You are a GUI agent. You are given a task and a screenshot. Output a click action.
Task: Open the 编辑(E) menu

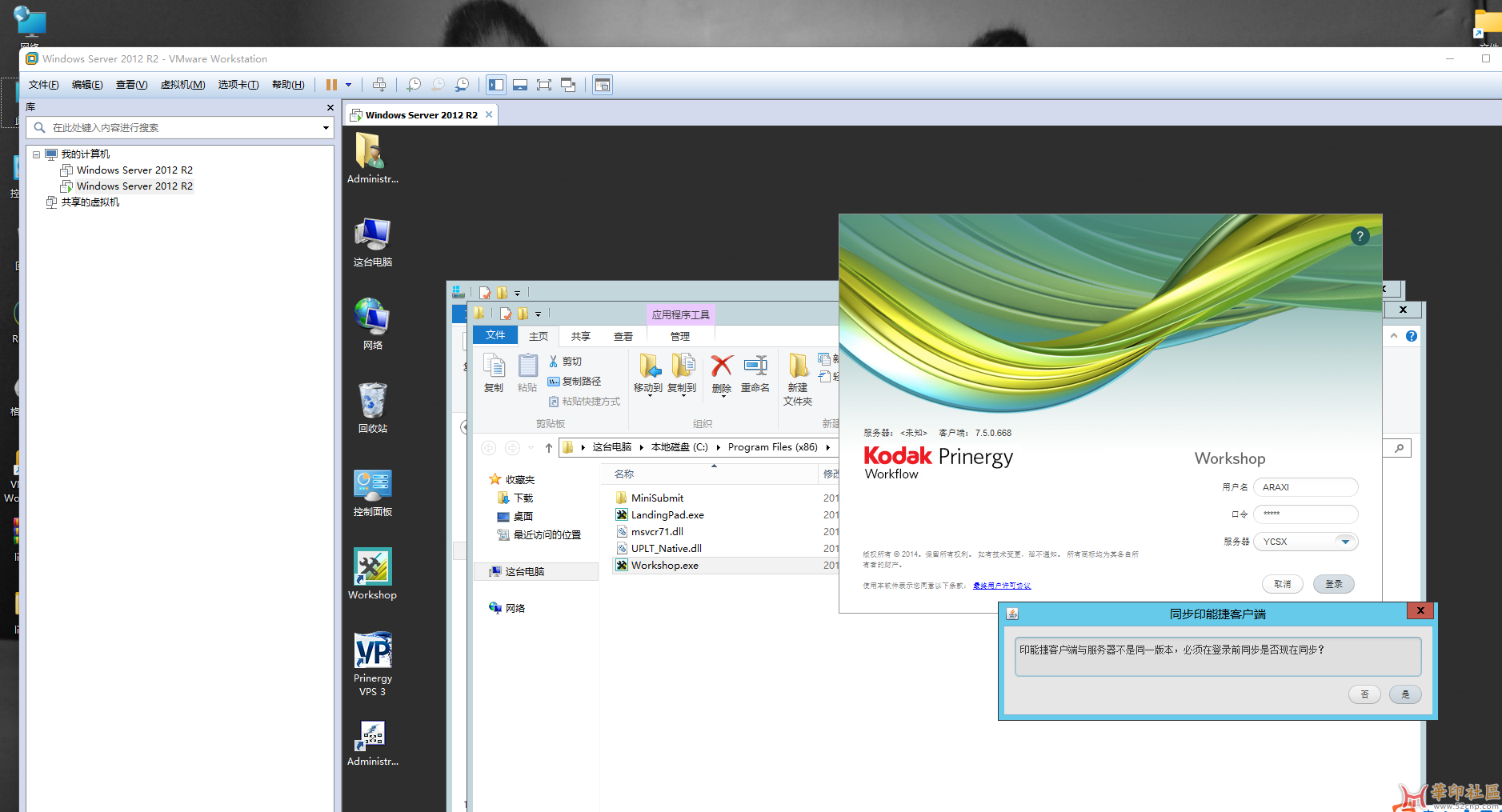point(87,85)
